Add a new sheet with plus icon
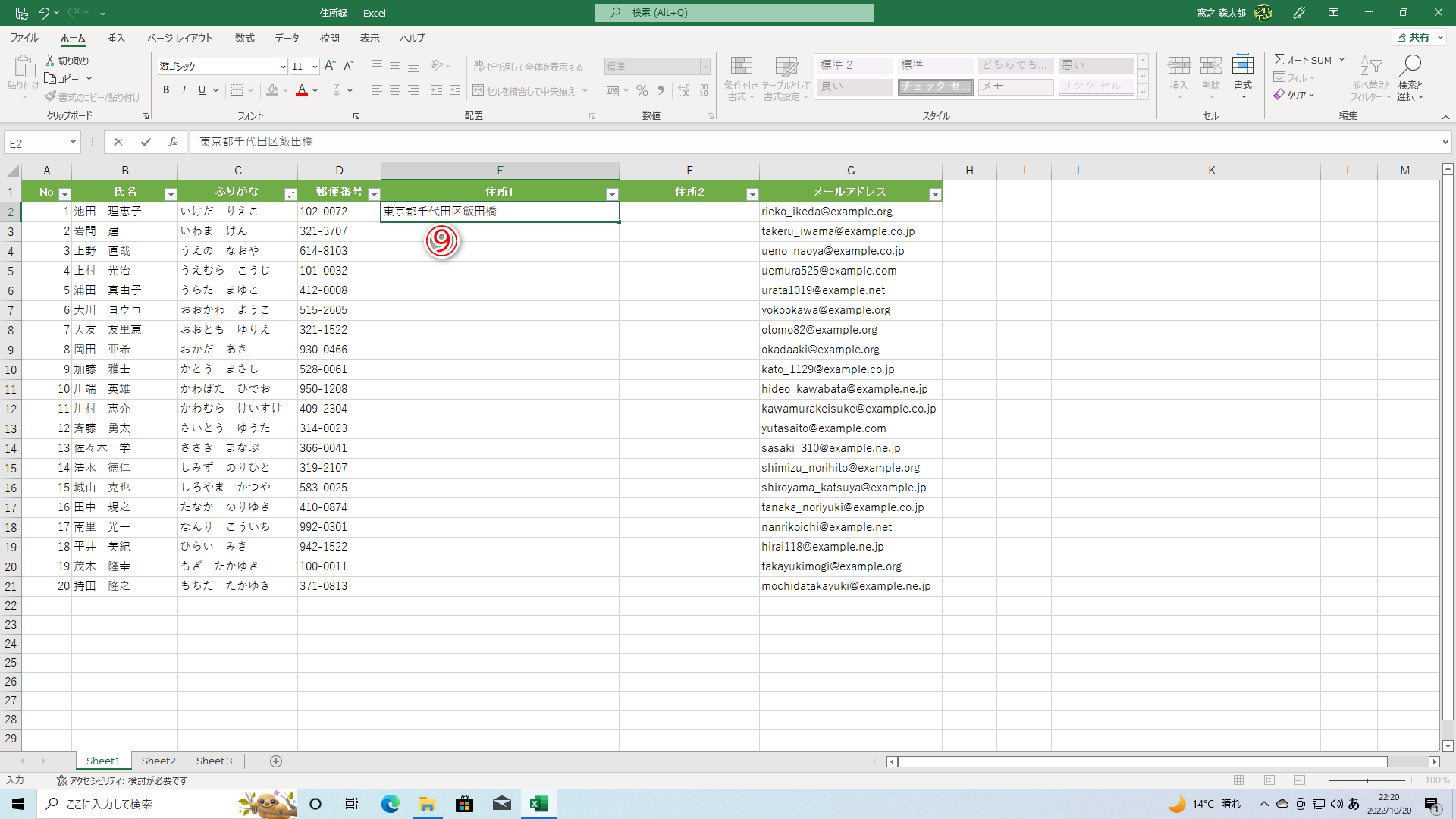1456x819 pixels. 276,761
